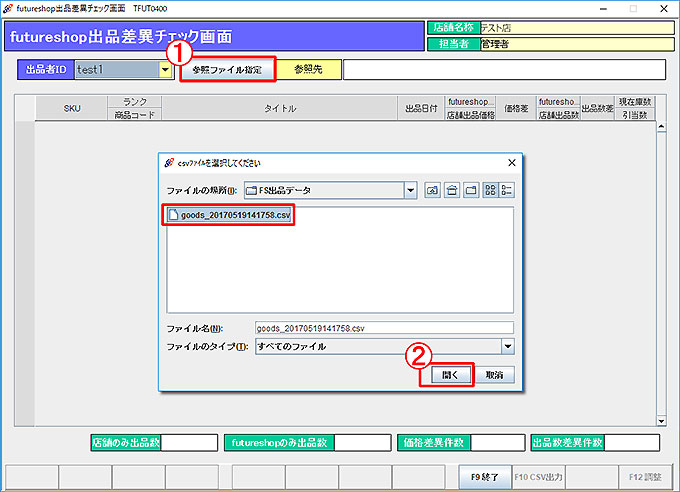This screenshot has height=492, width=680.
Task: Click すべてのファイル file type combo box
Action: click(385, 346)
